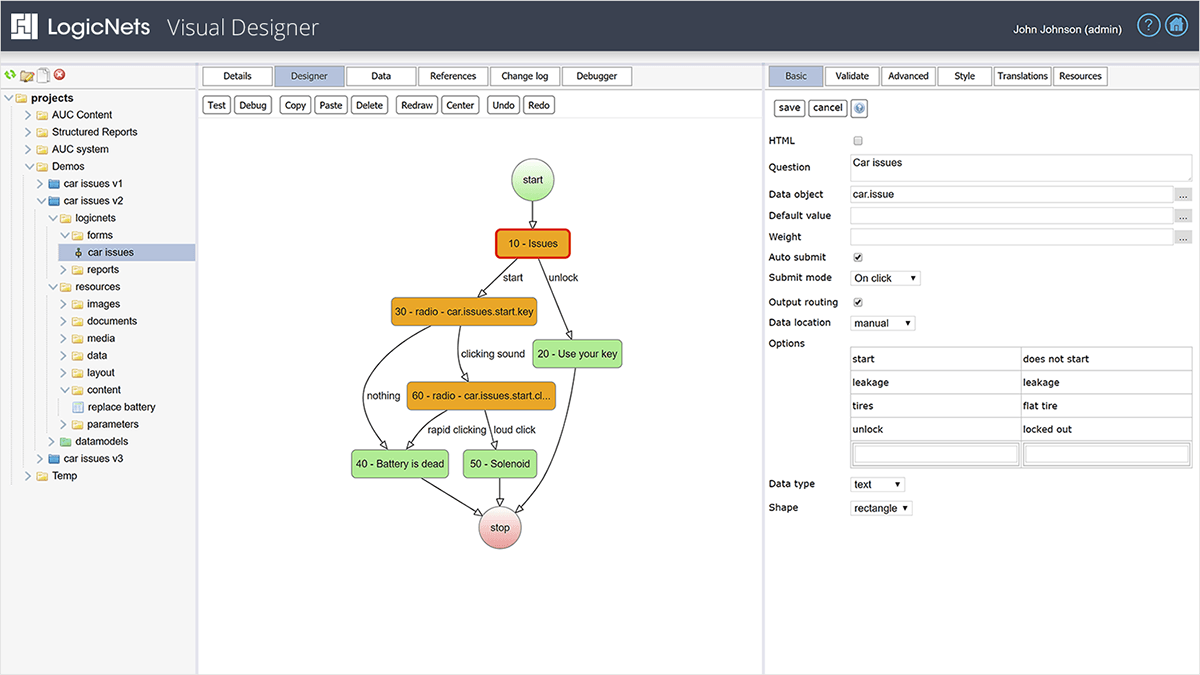
Task: Click the car issues v1 project icon
Action: tap(55, 184)
